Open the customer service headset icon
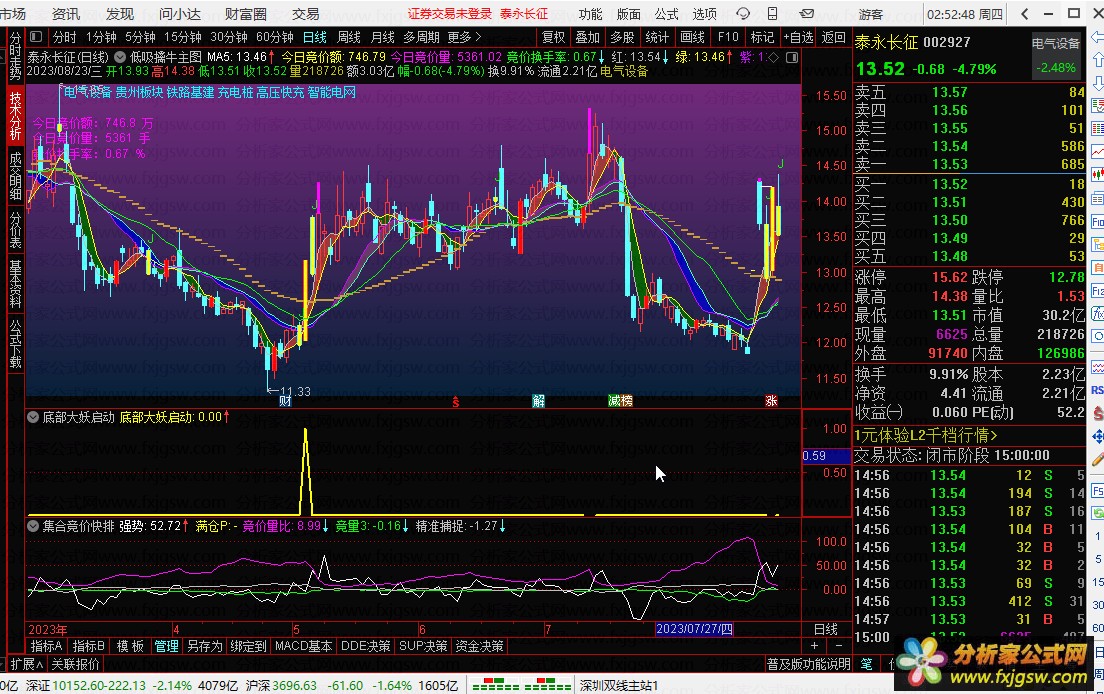 click(743, 13)
